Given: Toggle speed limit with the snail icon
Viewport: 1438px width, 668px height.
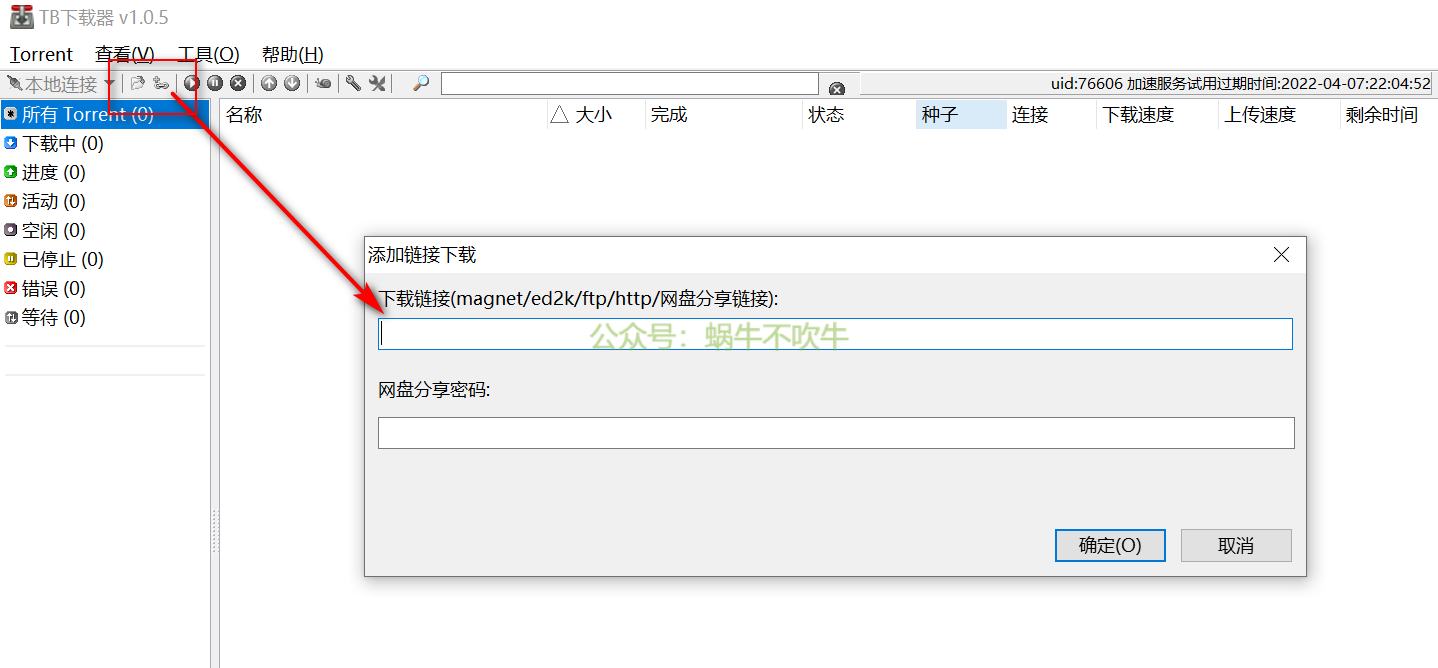Looking at the screenshot, I should click(325, 83).
